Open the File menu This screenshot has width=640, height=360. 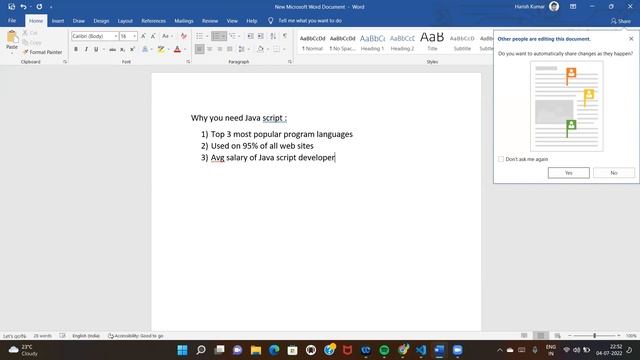coord(12,21)
